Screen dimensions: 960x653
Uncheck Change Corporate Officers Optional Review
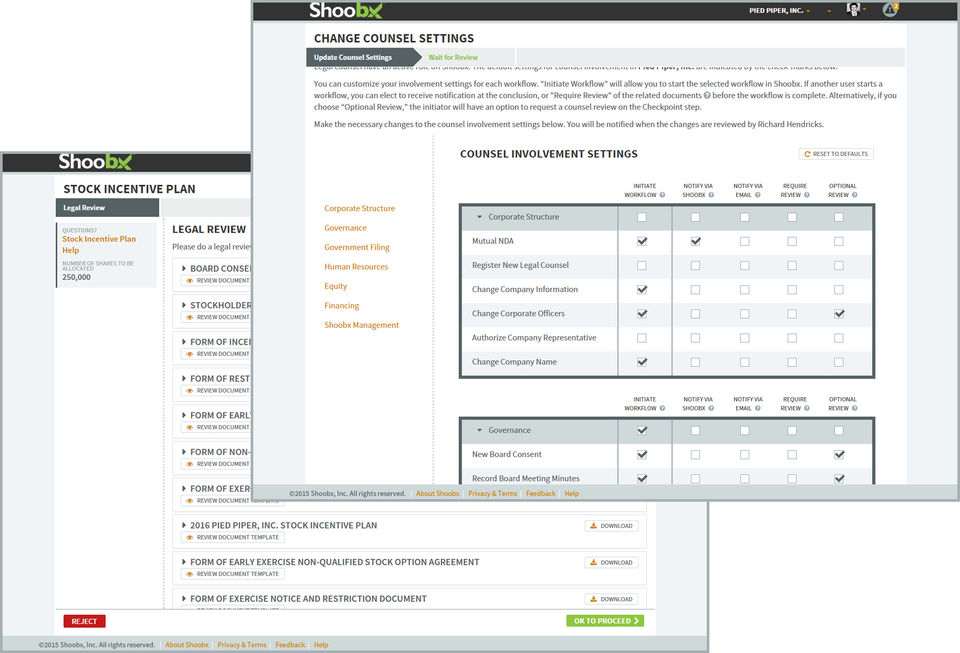click(x=839, y=314)
